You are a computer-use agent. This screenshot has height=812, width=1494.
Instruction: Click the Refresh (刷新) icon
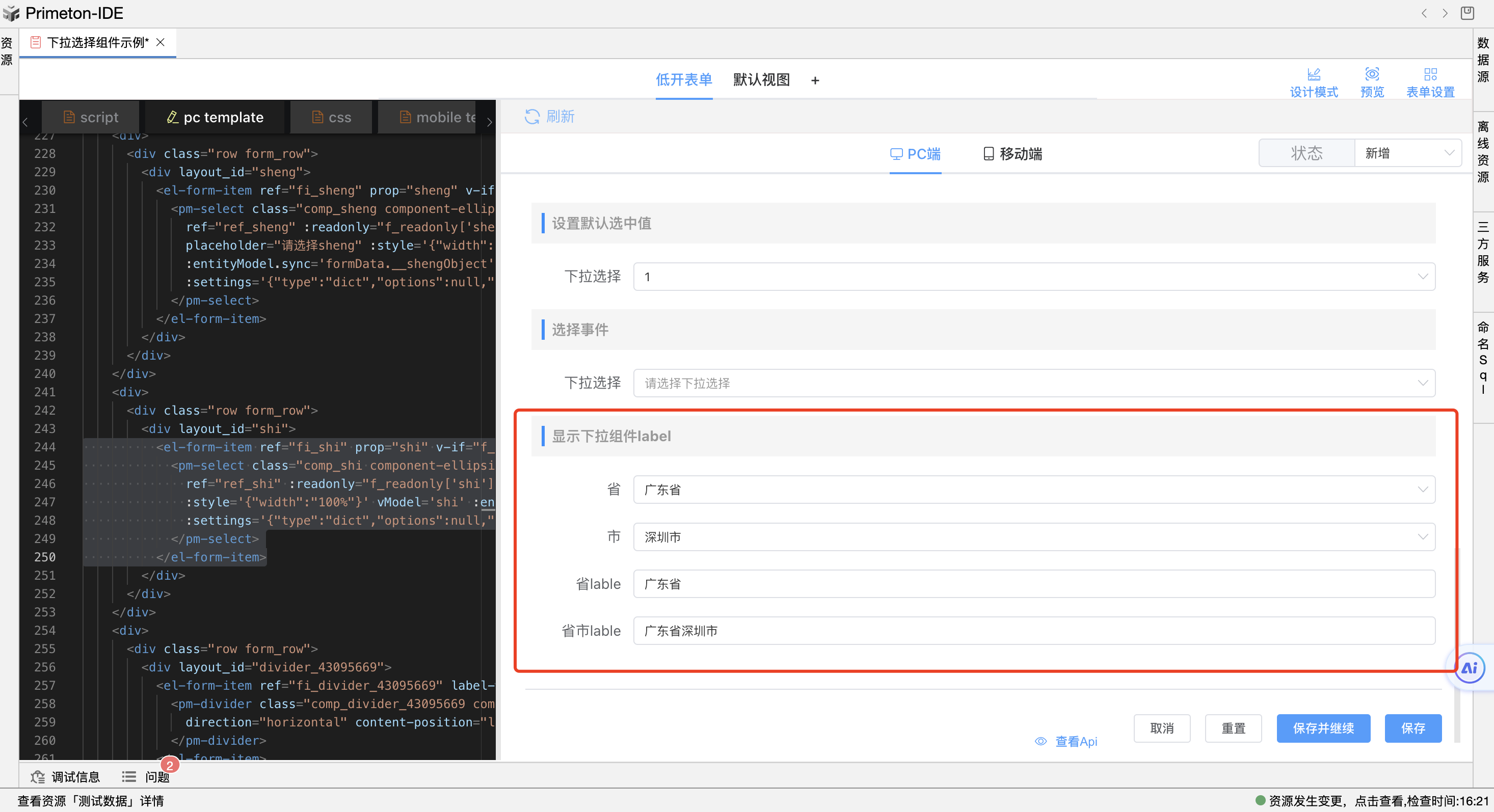(x=532, y=117)
